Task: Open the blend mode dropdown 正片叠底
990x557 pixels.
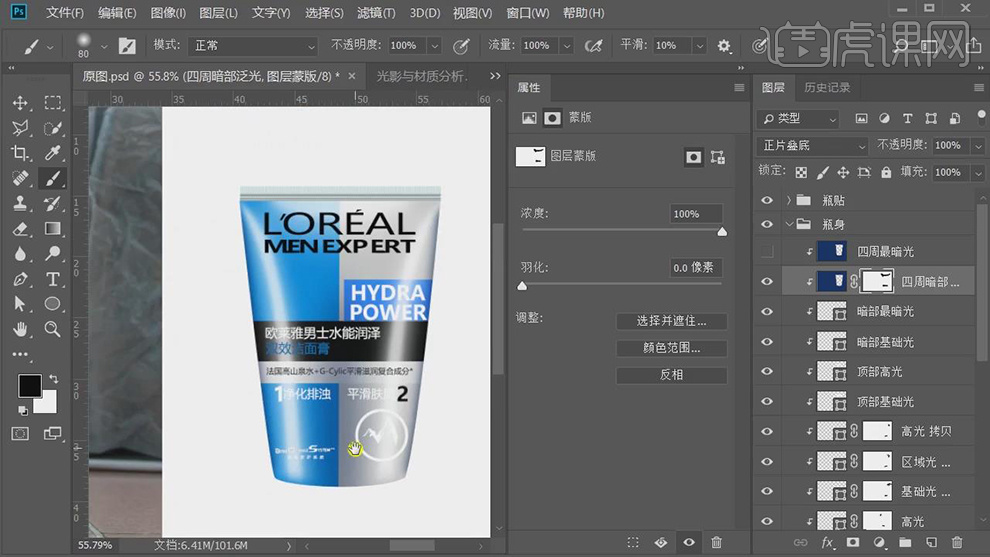Action: pos(812,145)
